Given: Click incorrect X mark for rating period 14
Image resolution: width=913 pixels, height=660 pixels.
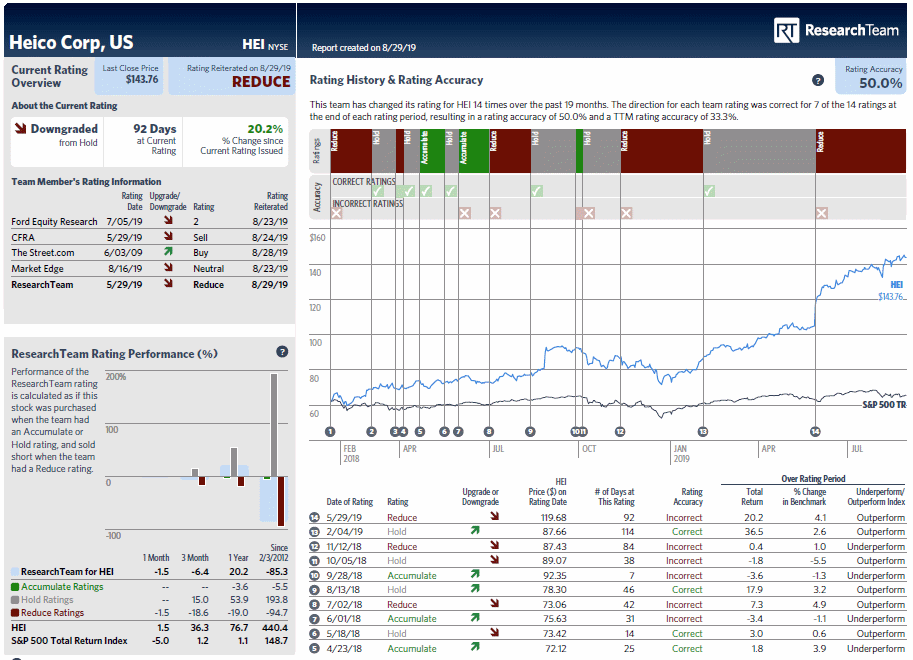Looking at the screenshot, I should pyautogui.click(x=822, y=213).
